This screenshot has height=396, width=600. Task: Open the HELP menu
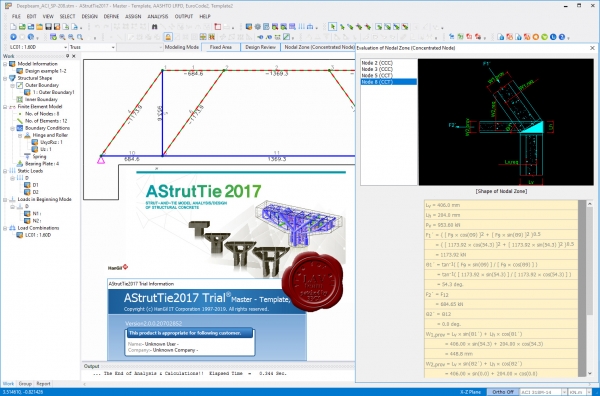pyautogui.click(x=205, y=16)
